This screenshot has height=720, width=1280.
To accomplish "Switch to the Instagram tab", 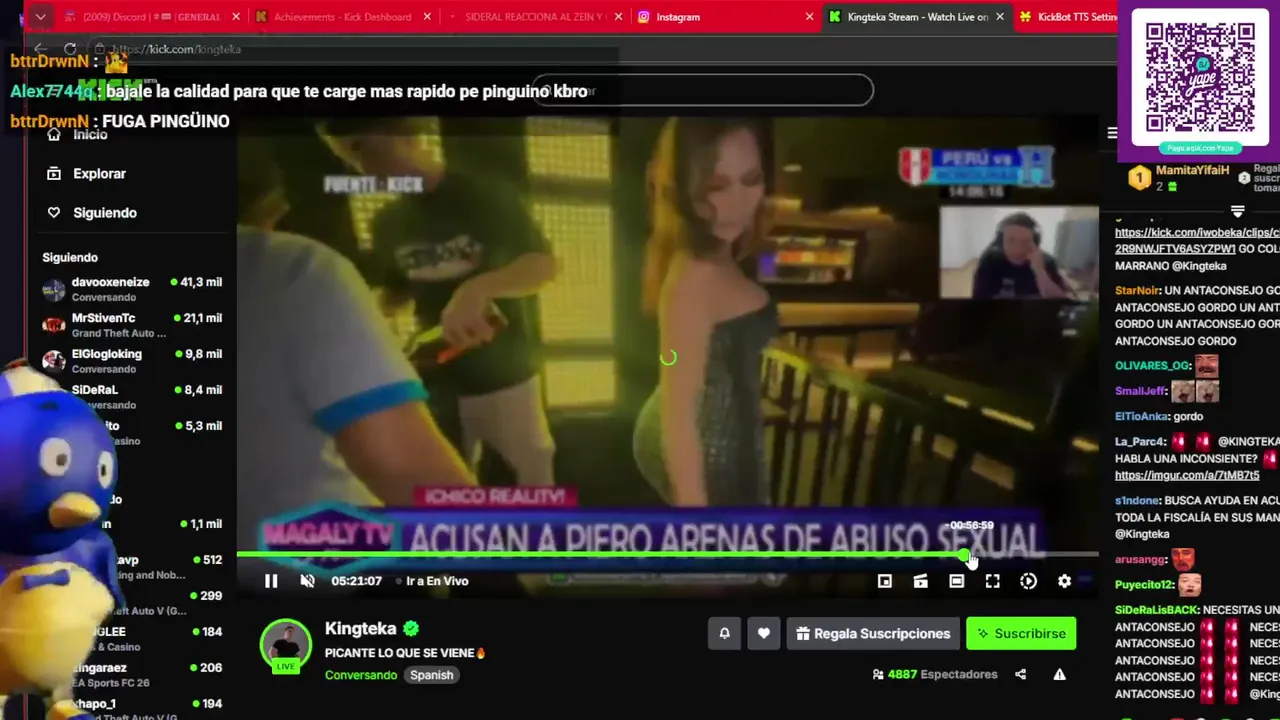I will click(x=725, y=17).
